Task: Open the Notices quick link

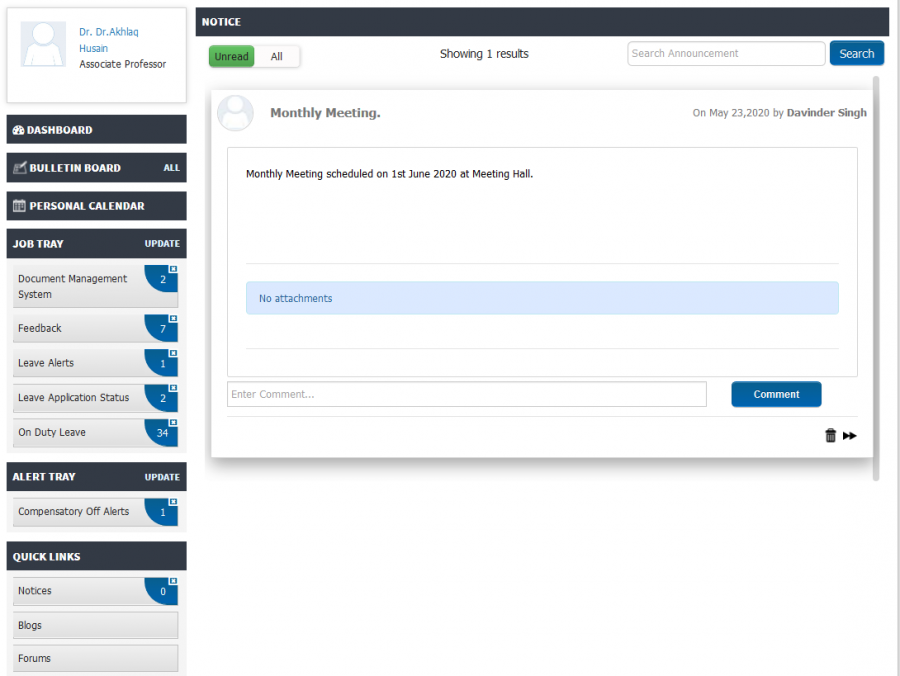Action: tap(95, 590)
